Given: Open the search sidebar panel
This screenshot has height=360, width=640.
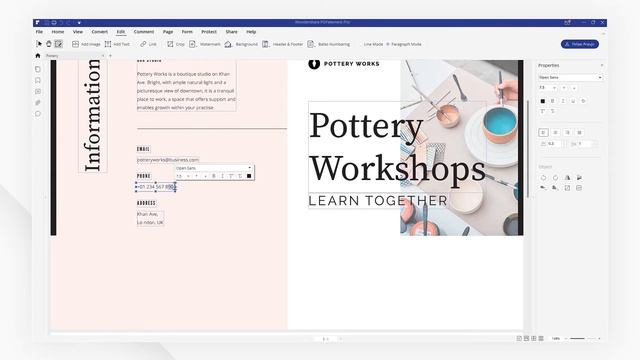Looking at the screenshot, I should click(38, 114).
